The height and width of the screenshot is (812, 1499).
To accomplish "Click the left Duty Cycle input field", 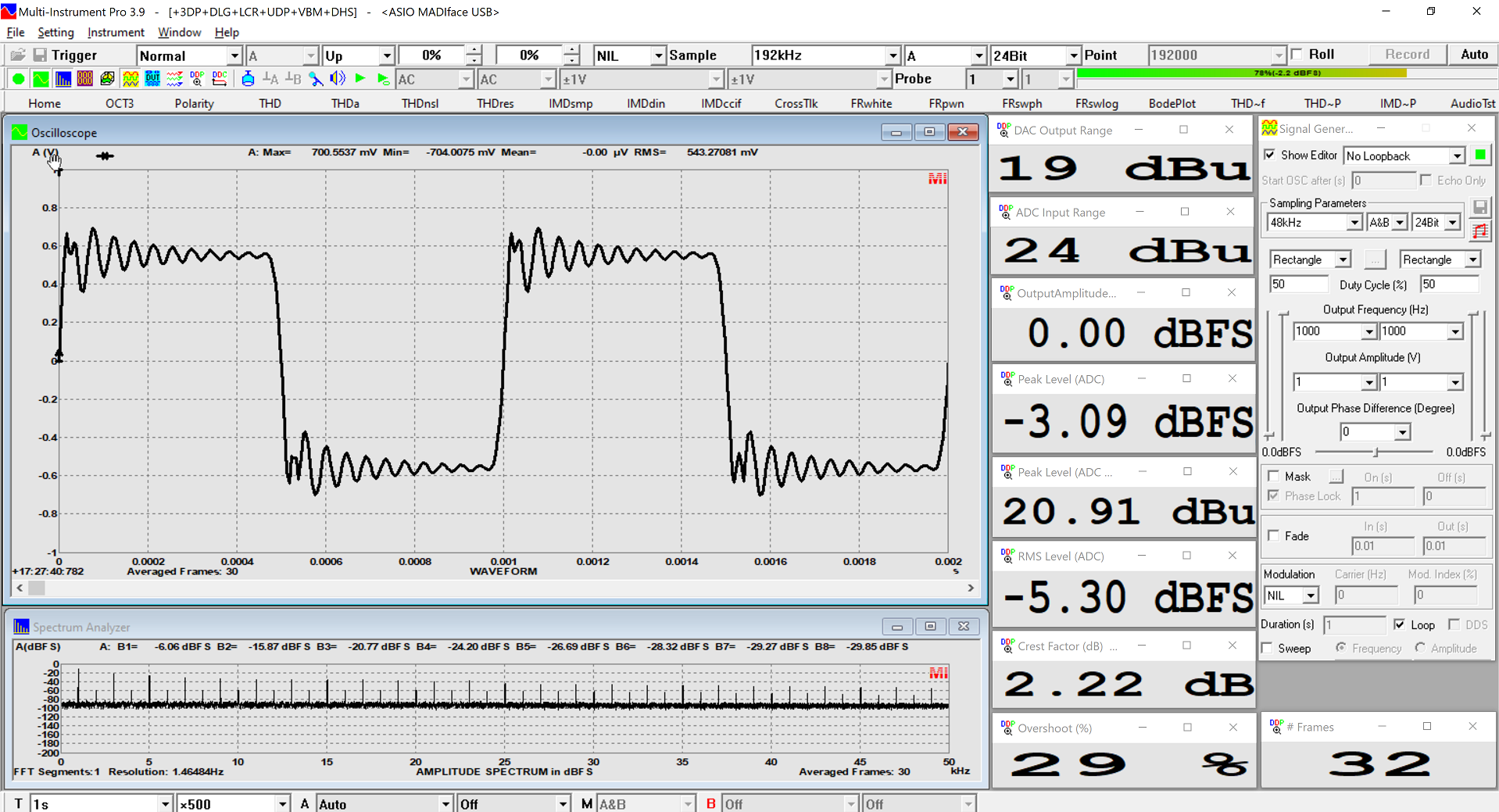I will click(1298, 284).
